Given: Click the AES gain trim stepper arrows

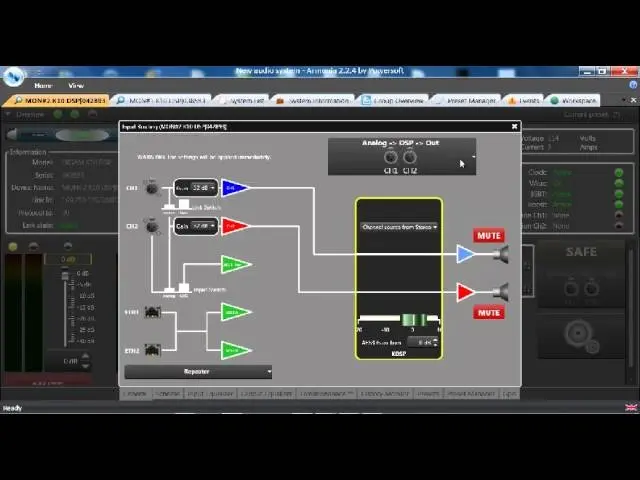Looking at the screenshot, I should [436, 342].
